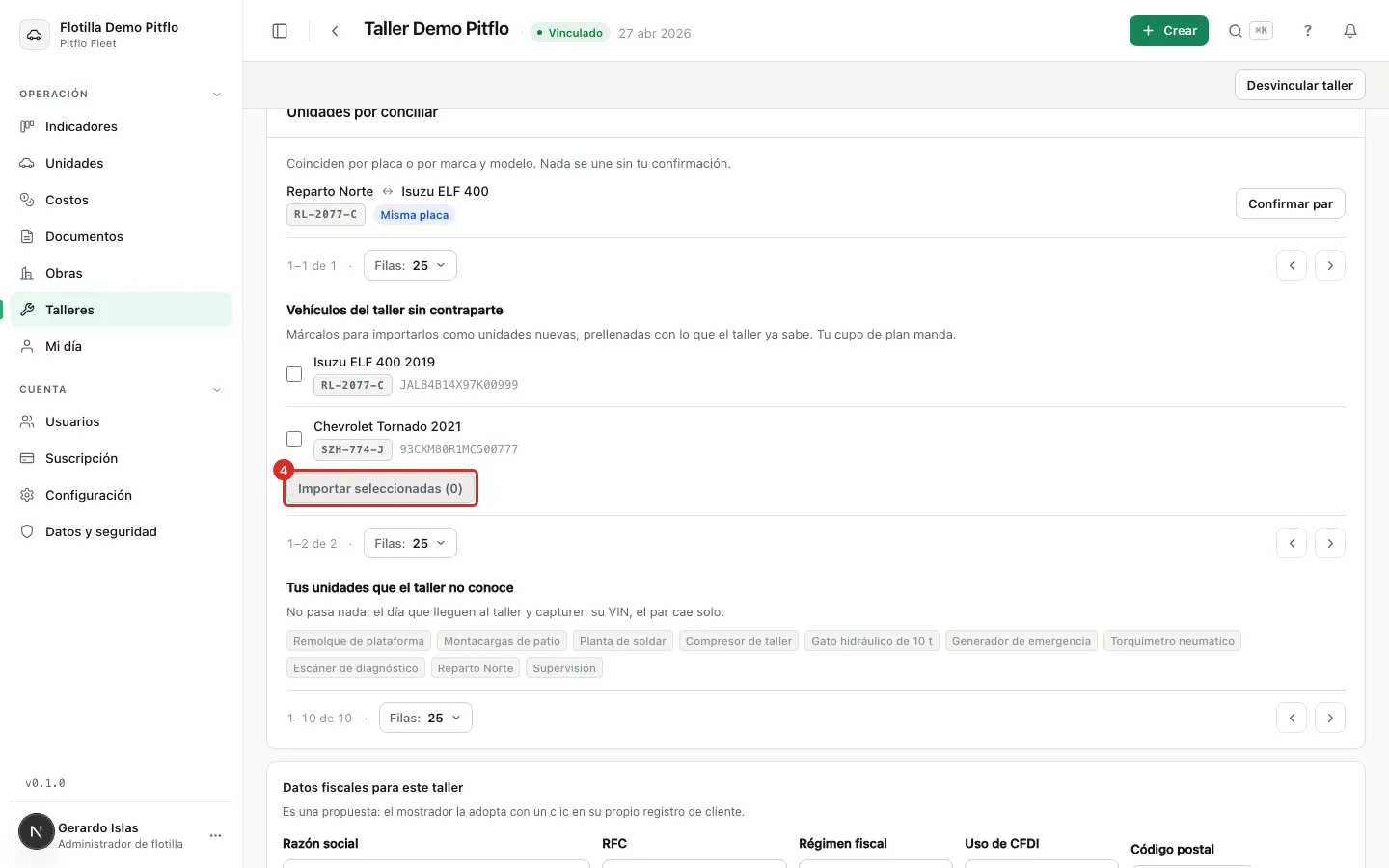The width and height of the screenshot is (1389, 868).
Task: Click the Documentos file icon
Action: tap(27, 236)
